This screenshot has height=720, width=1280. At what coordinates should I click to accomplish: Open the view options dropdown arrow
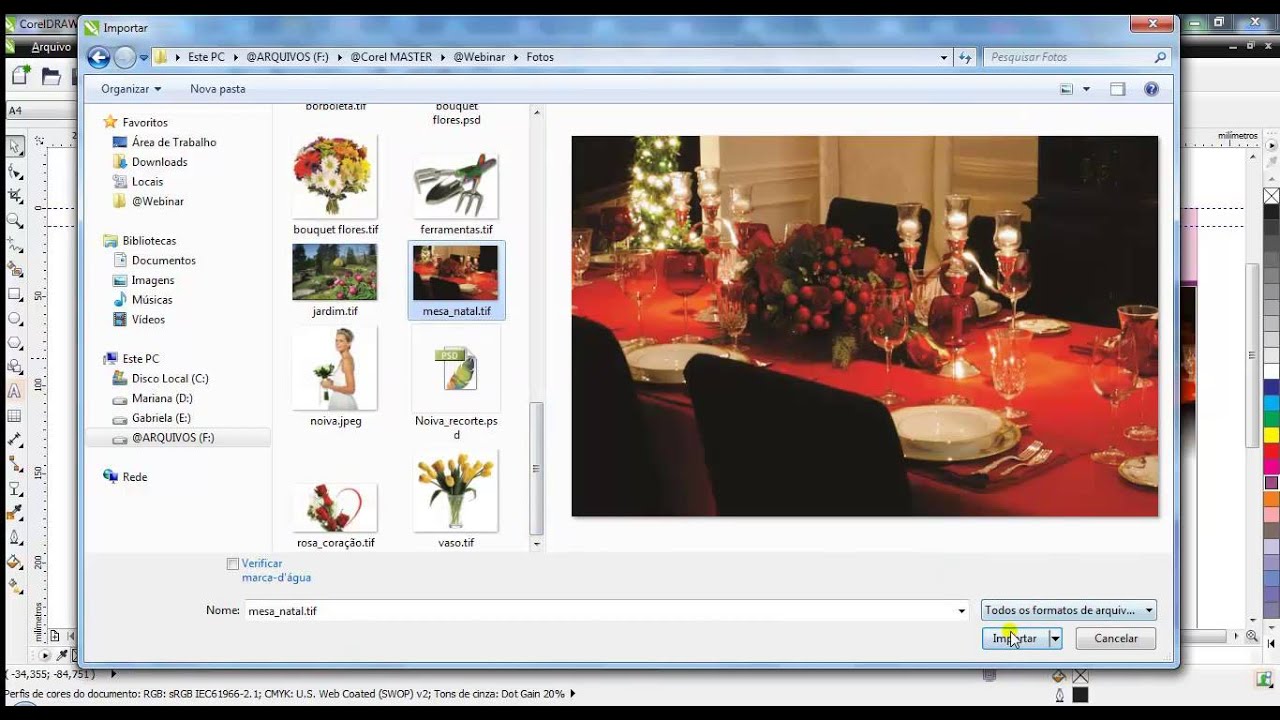pyautogui.click(x=1086, y=89)
